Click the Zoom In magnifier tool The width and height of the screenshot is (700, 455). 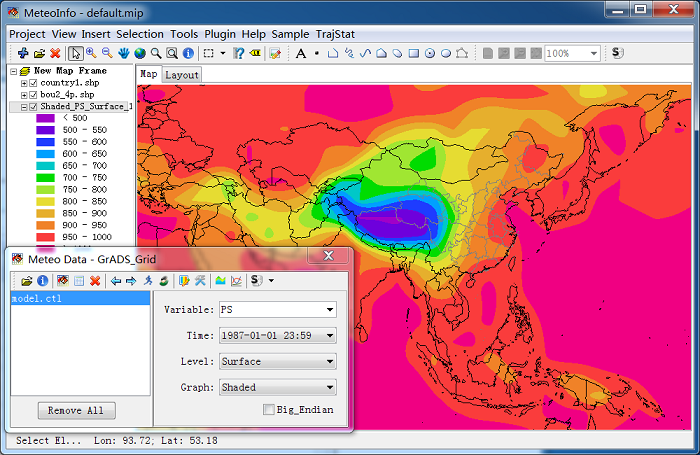point(91,53)
